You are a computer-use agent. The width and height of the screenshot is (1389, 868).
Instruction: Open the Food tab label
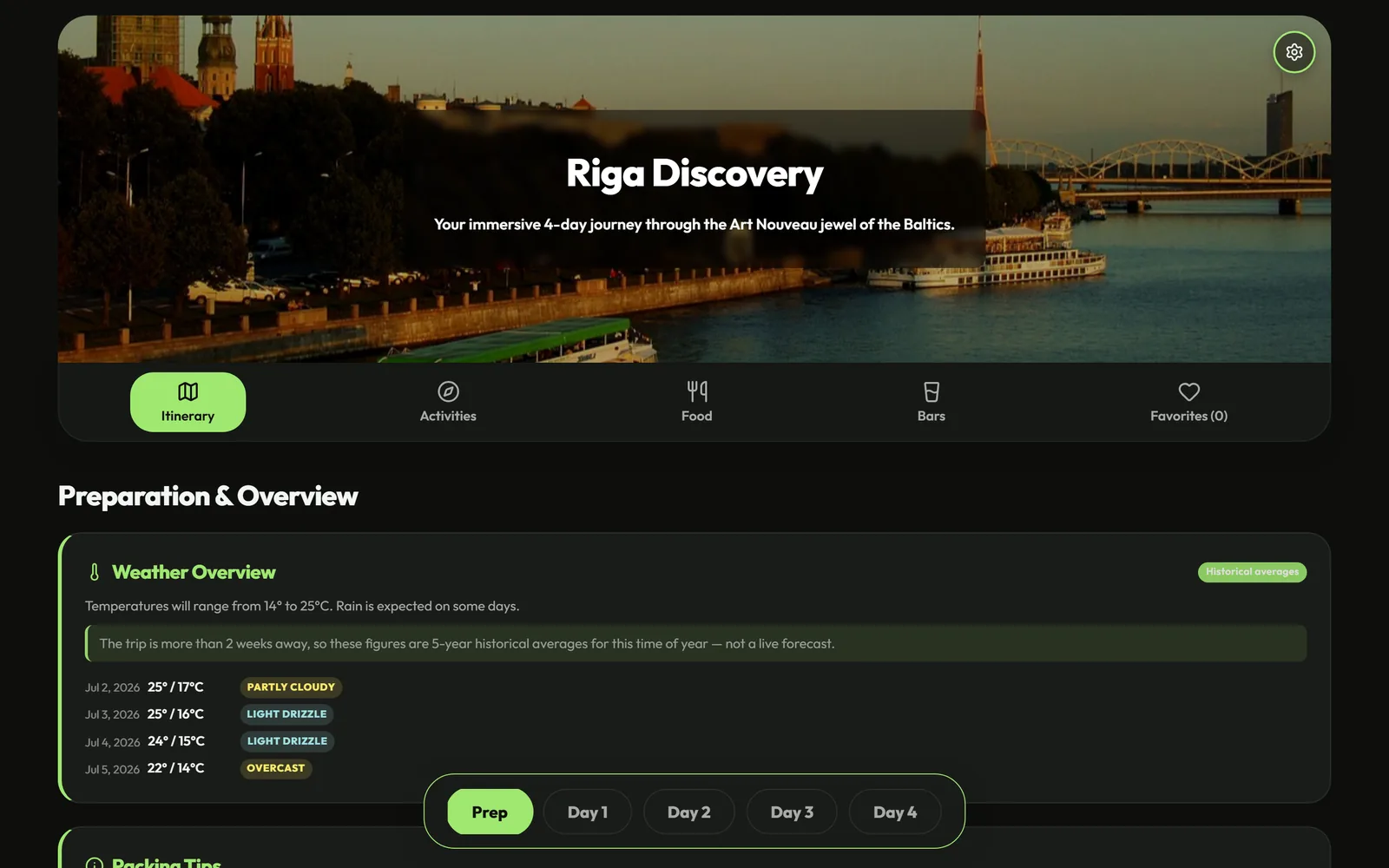696,416
